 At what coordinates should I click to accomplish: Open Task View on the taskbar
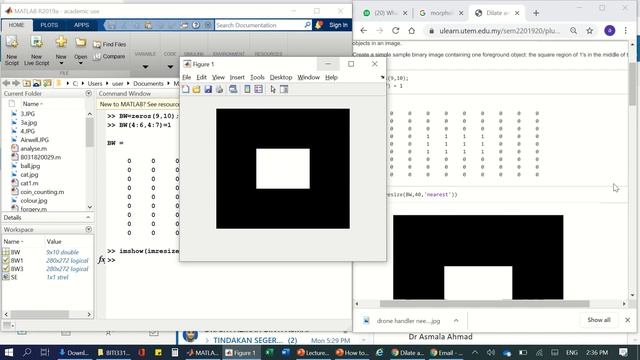45,352
